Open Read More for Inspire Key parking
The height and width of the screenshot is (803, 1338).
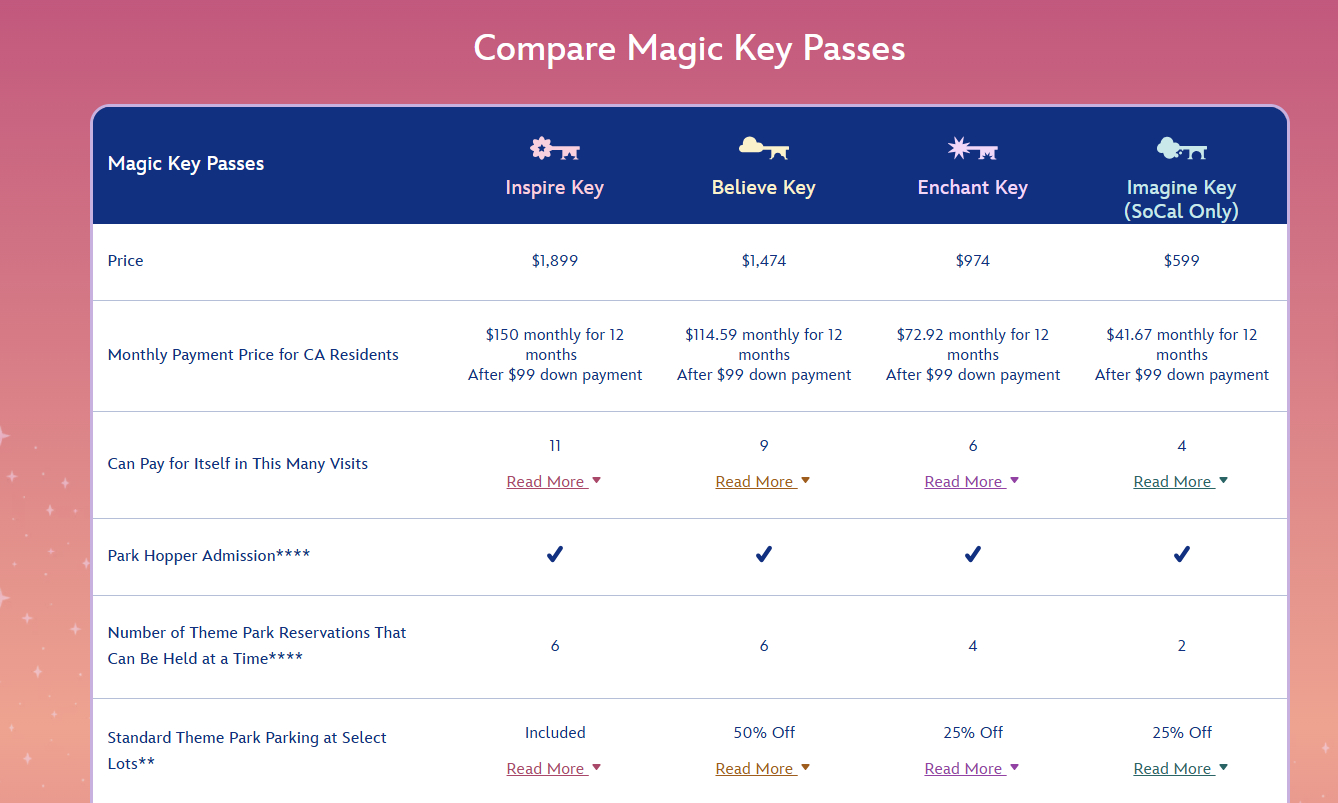[x=554, y=769]
